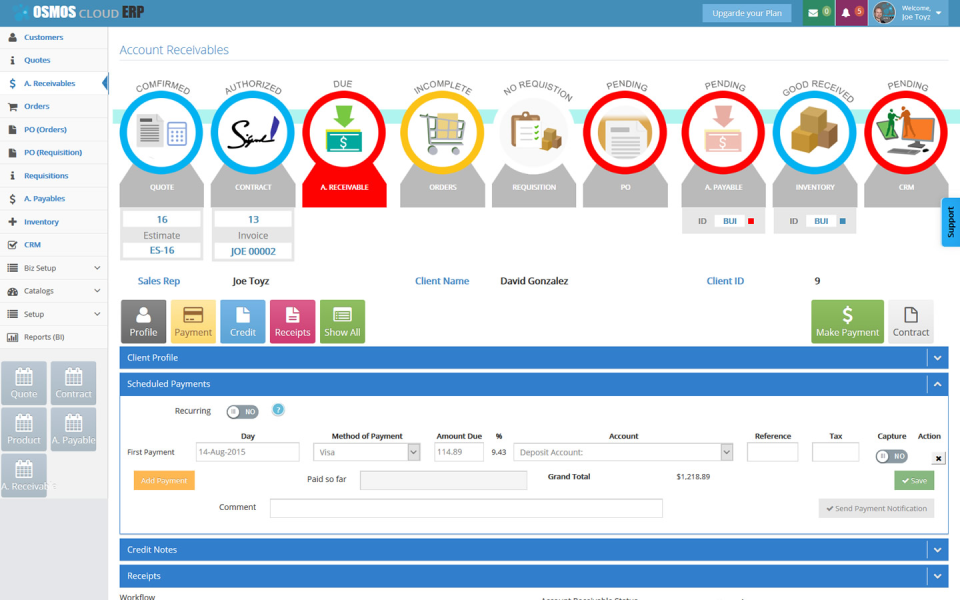Open the Requisition clipboard icon
The image size is (960, 600).
tap(535, 132)
